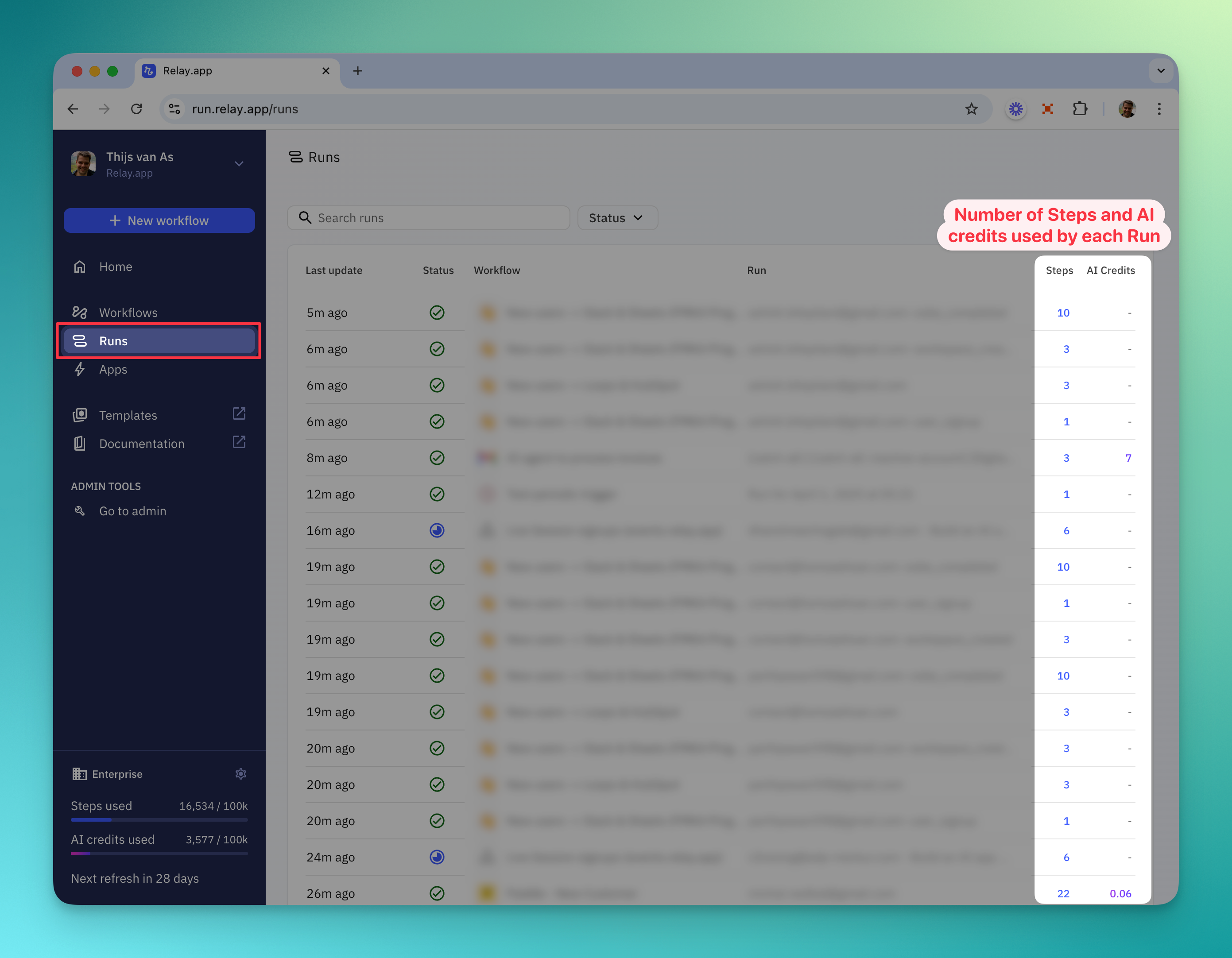This screenshot has height=958, width=1232.
Task: Expand the Status filter dropdown
Action: click(617, 218)
